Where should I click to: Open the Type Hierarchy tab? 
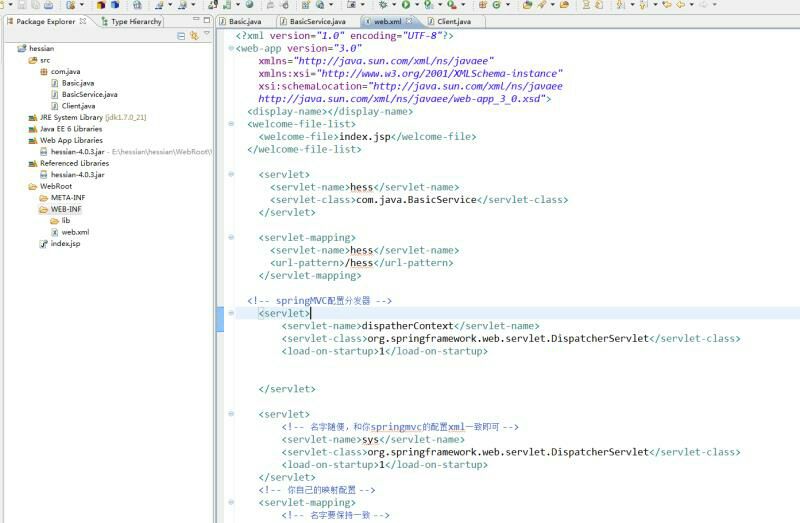pyautogui.click(x=135, y=21)
